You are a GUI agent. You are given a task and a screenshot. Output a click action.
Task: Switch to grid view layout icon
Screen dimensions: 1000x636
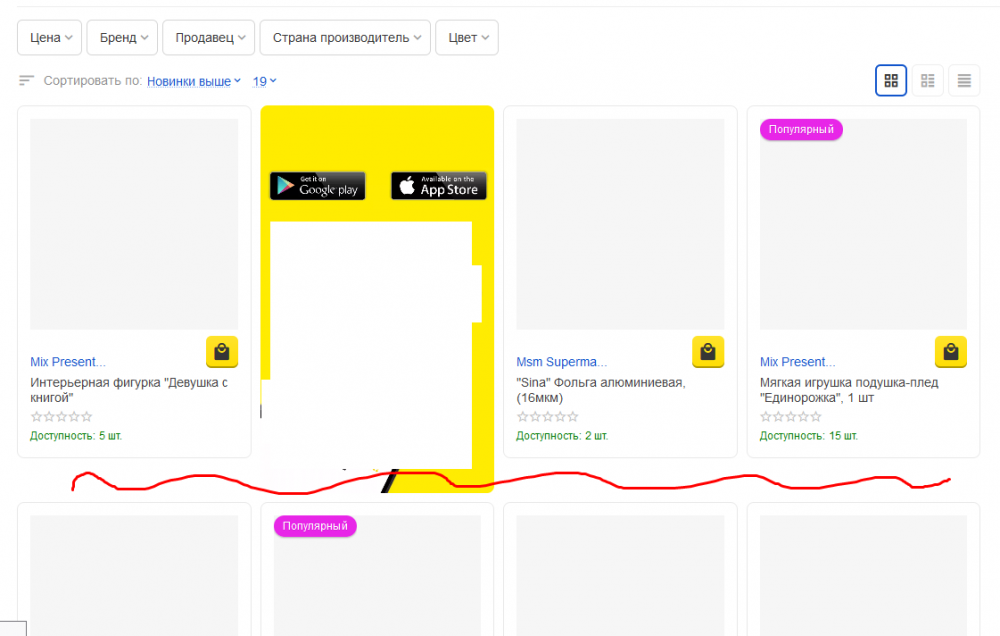click(x=891, y=81)
